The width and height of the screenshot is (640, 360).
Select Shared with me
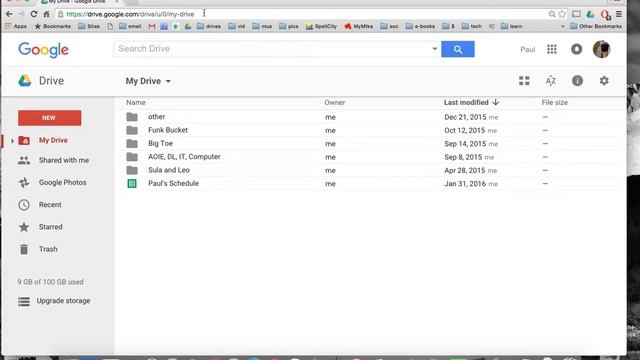click(64, 160)
